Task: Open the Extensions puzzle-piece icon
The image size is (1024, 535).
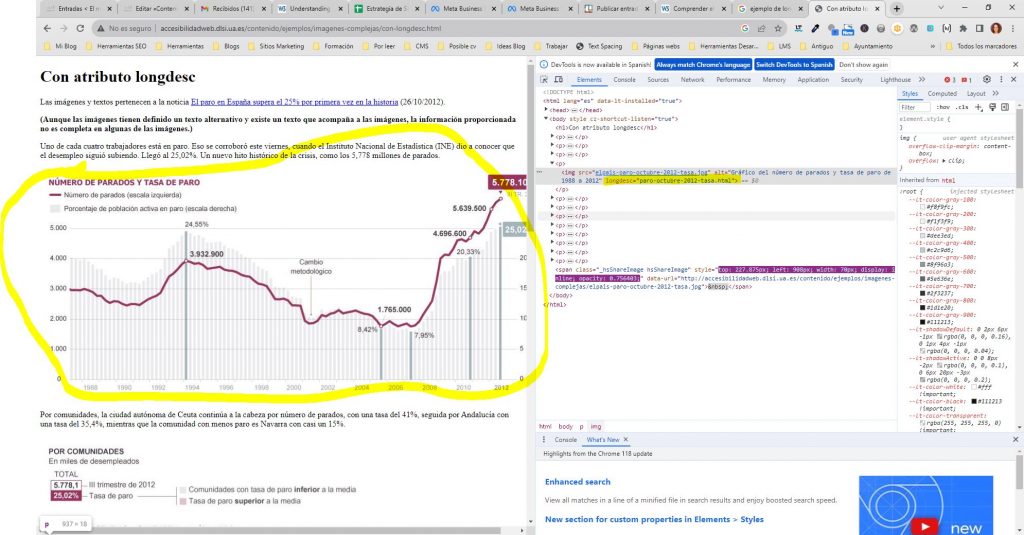Action: [963, 28]
